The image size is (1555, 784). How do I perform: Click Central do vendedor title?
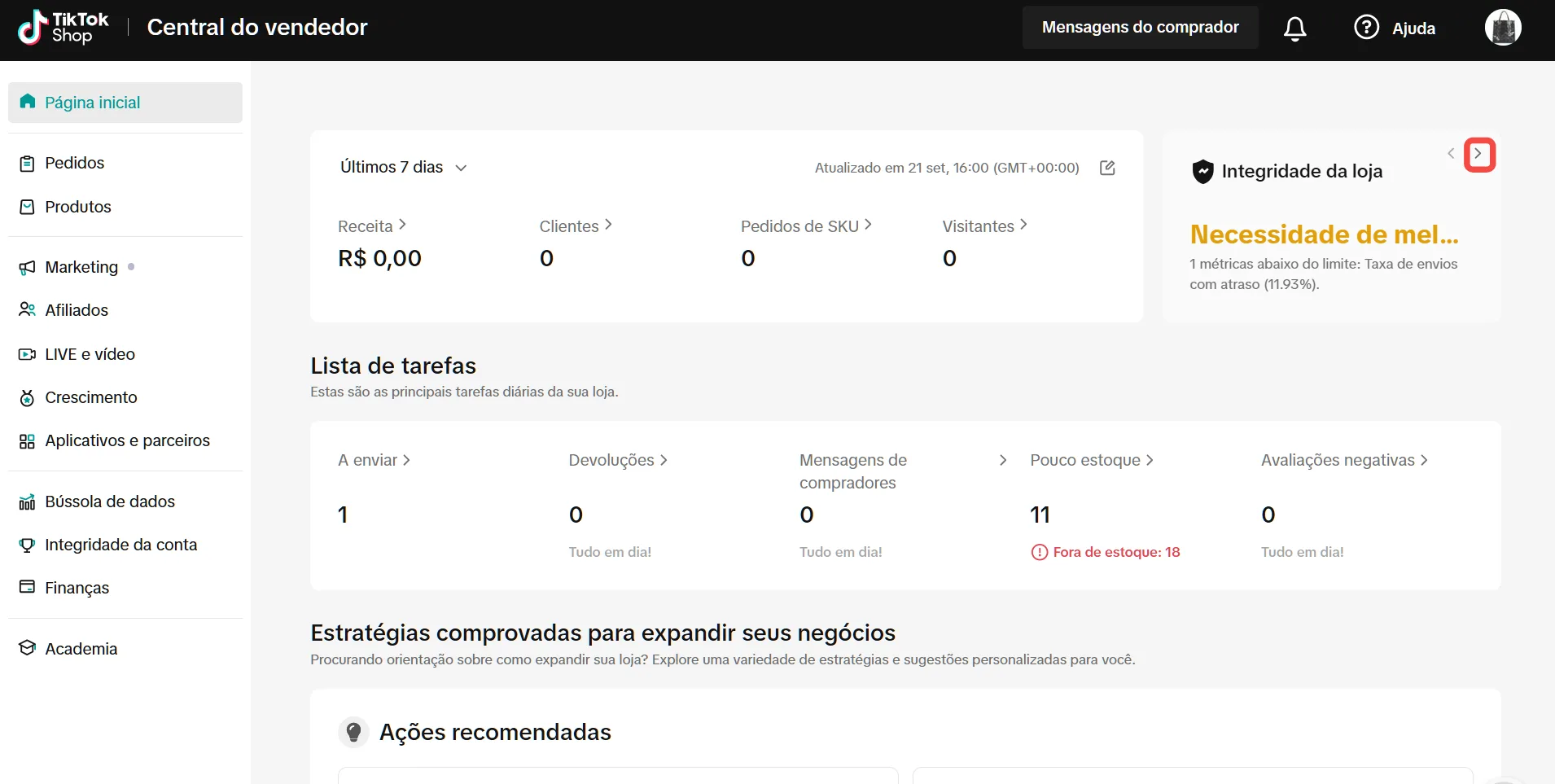[x=257, y=28]
